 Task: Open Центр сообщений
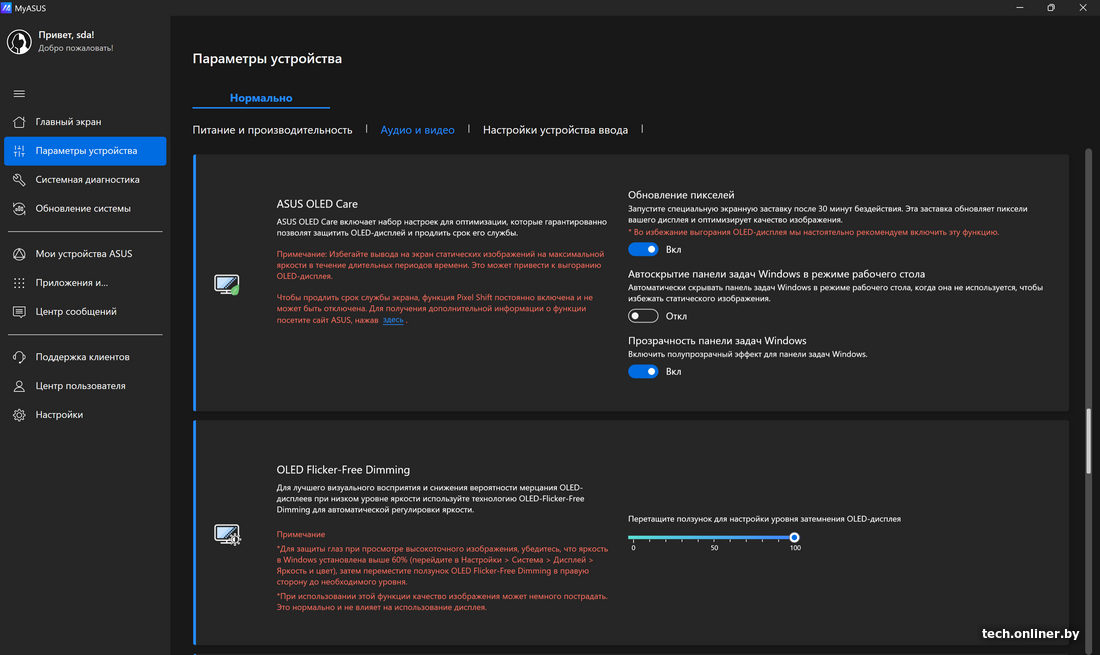[x=85, y=311]
